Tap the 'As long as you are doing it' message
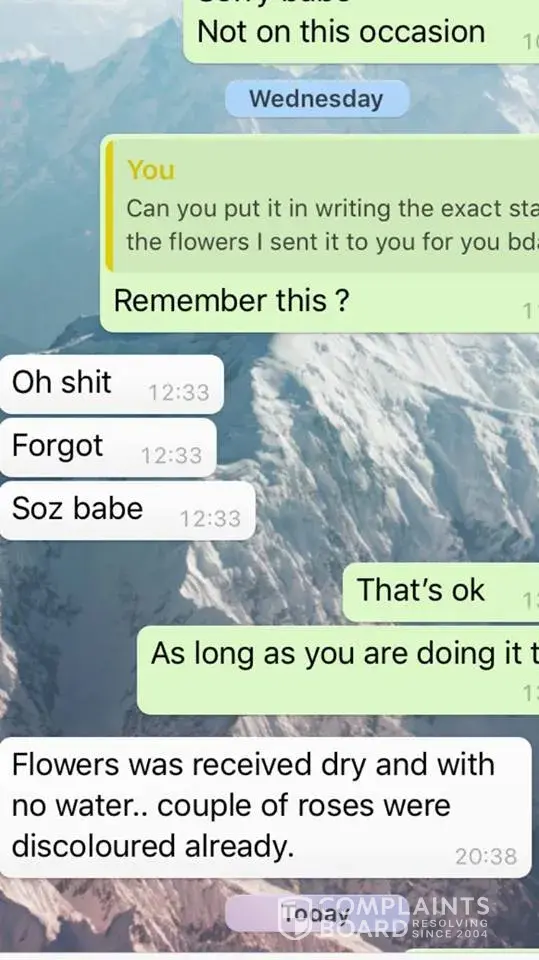 click(x=338, y=670)
